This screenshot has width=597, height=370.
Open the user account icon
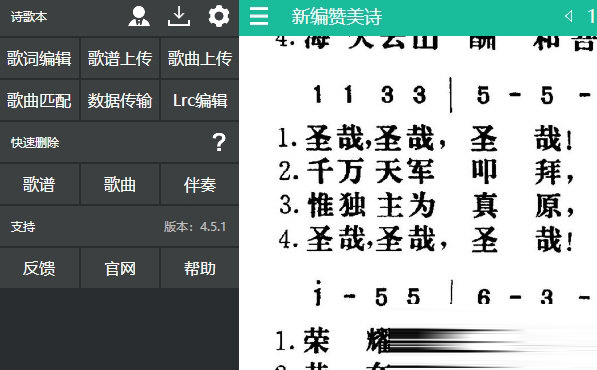coord(139,16)
